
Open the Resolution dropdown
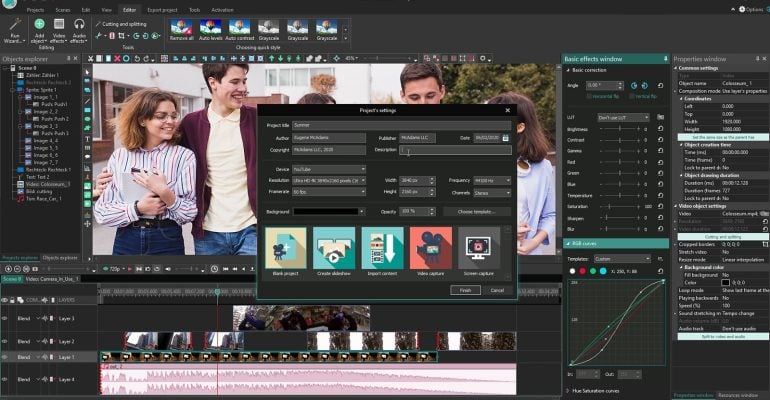pyautogui.click(x=329, y=181)
